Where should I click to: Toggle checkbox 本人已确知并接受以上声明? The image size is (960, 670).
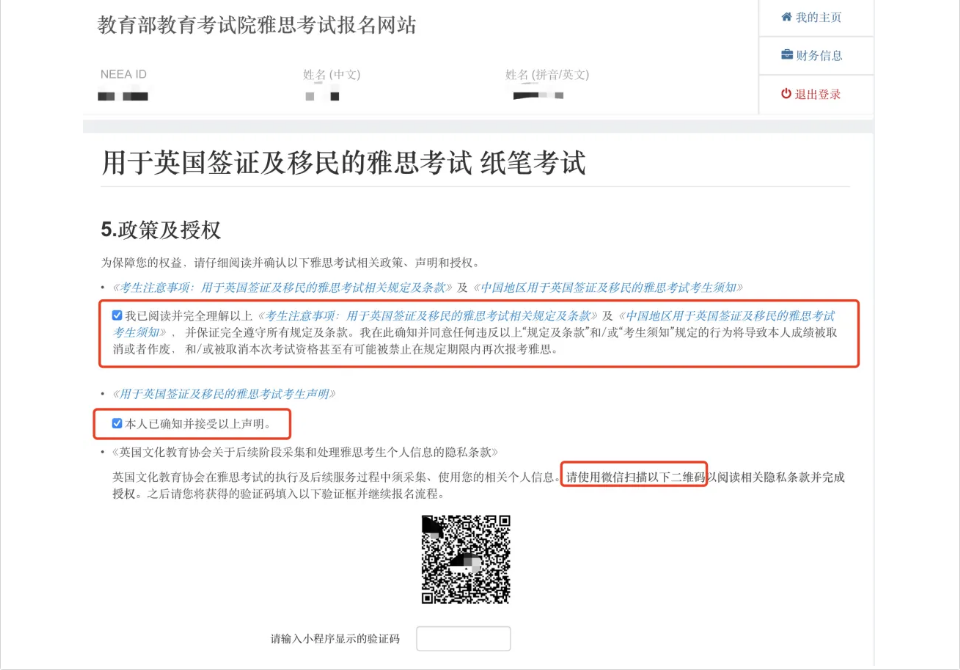click(x=117, y=423)
